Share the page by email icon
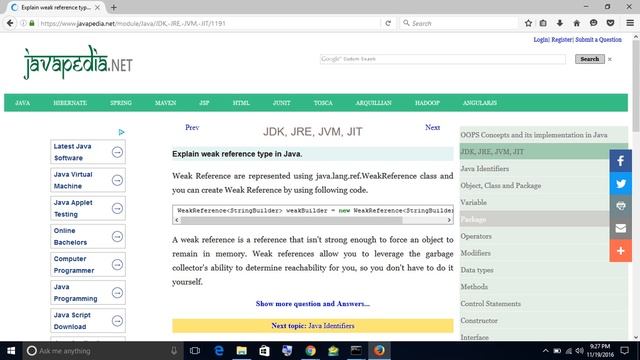The width and height of the screenshot is (640, 360). (620, 228)
